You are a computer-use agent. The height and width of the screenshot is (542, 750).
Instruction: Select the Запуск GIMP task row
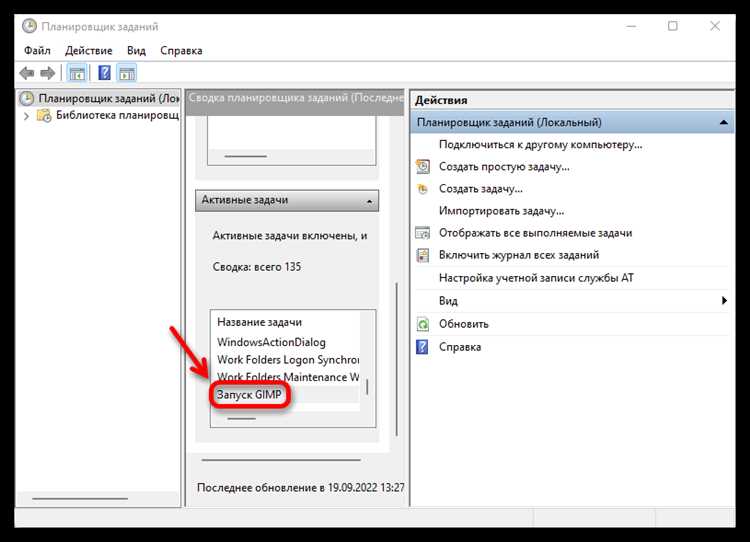(285, 395)
